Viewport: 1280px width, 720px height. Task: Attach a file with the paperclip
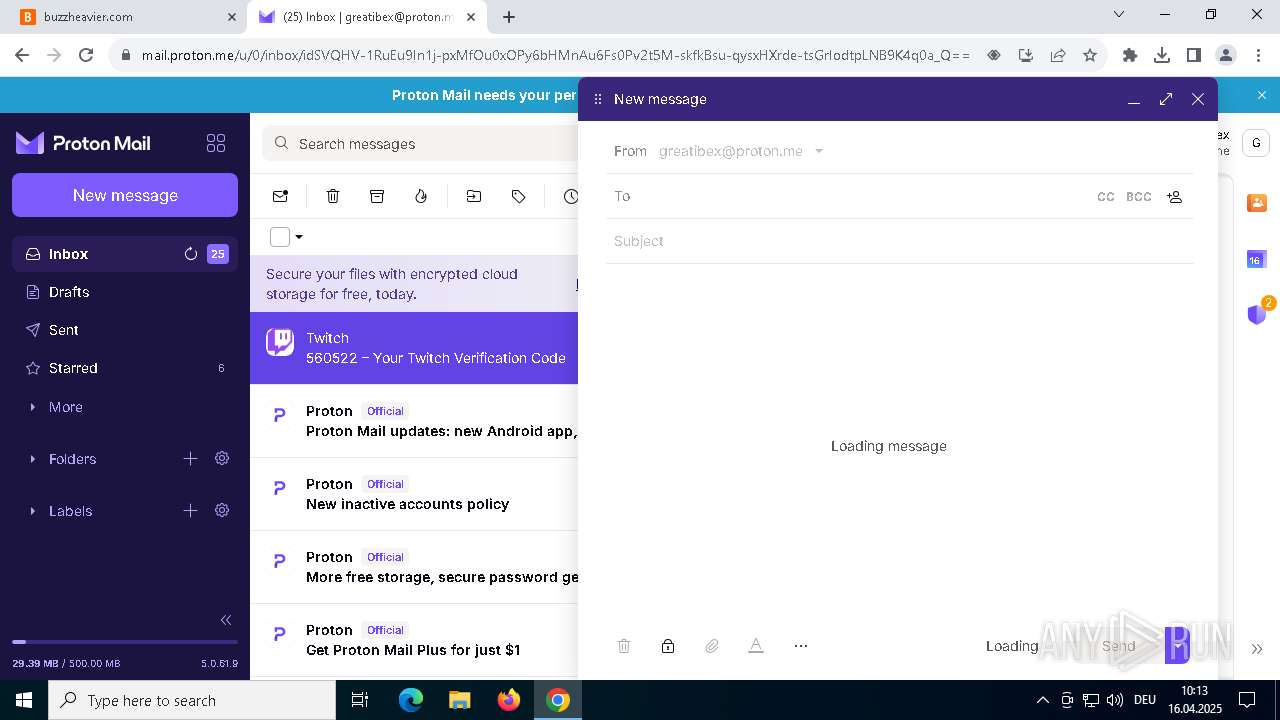[712, 646]
